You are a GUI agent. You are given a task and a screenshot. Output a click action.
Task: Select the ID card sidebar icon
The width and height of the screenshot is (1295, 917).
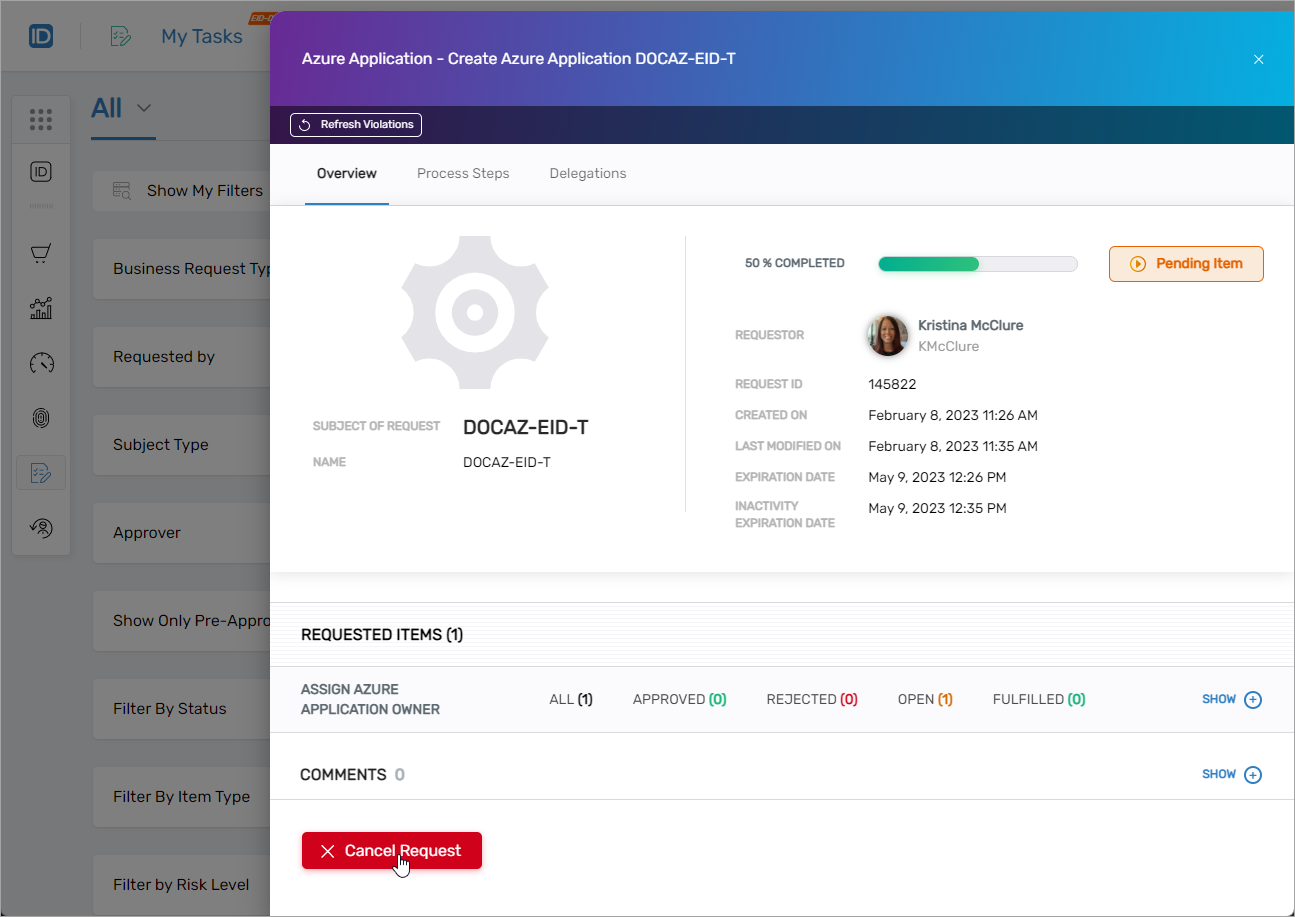point(41,172)
